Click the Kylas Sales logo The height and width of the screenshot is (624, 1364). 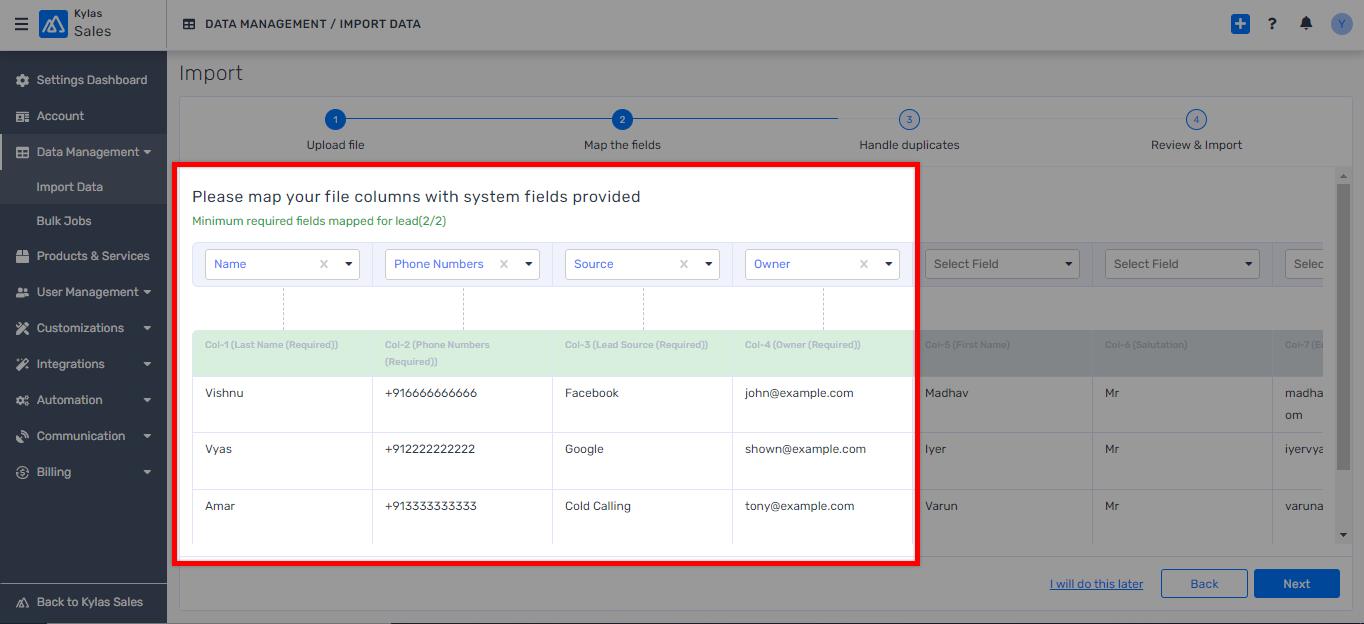[53, 24]
